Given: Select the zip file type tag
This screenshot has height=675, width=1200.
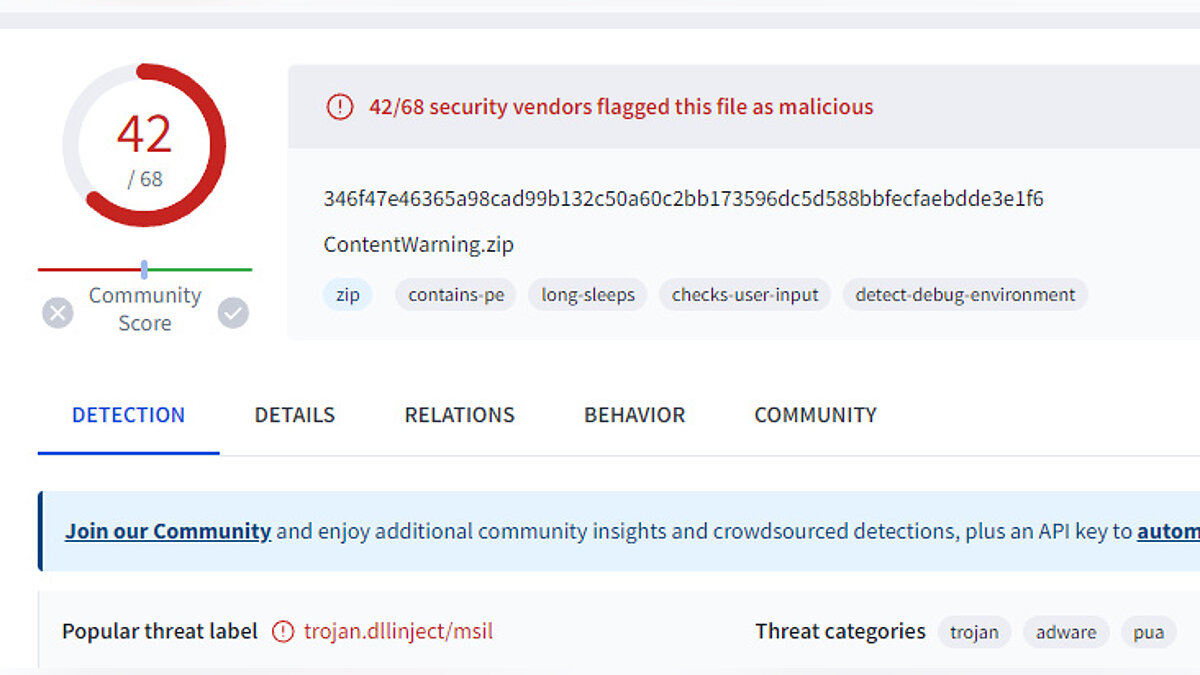Looking at the screenshot, I should tap(347, 295).
